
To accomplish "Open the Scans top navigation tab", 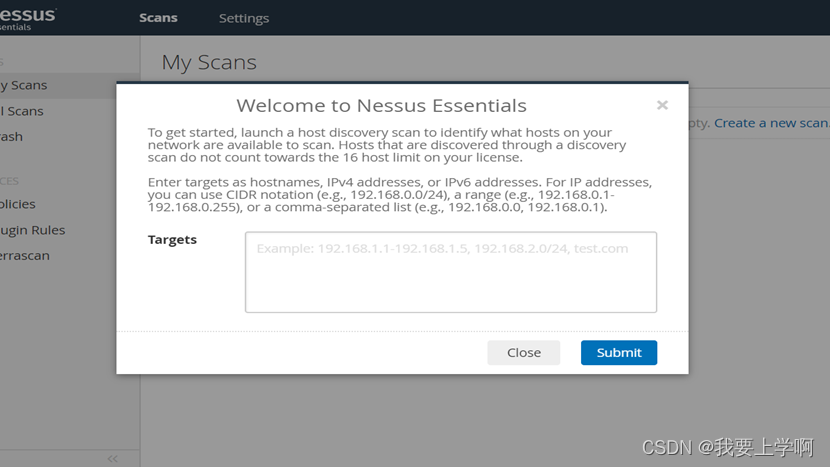I will click(158, 18).
